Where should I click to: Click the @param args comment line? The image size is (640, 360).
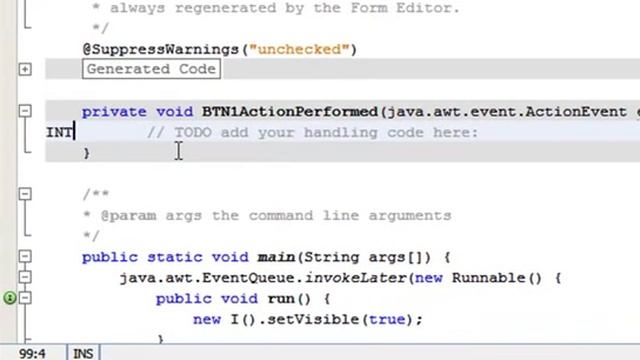click(267, 216)
